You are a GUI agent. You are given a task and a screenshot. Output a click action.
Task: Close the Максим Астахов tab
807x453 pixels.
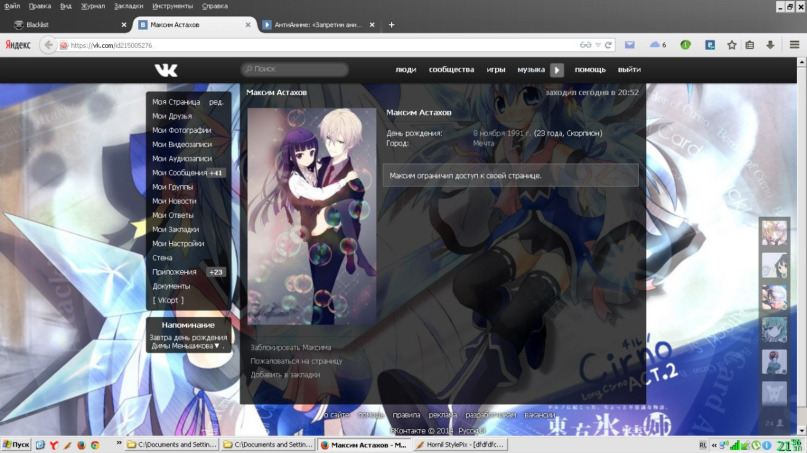click(248, 25)
